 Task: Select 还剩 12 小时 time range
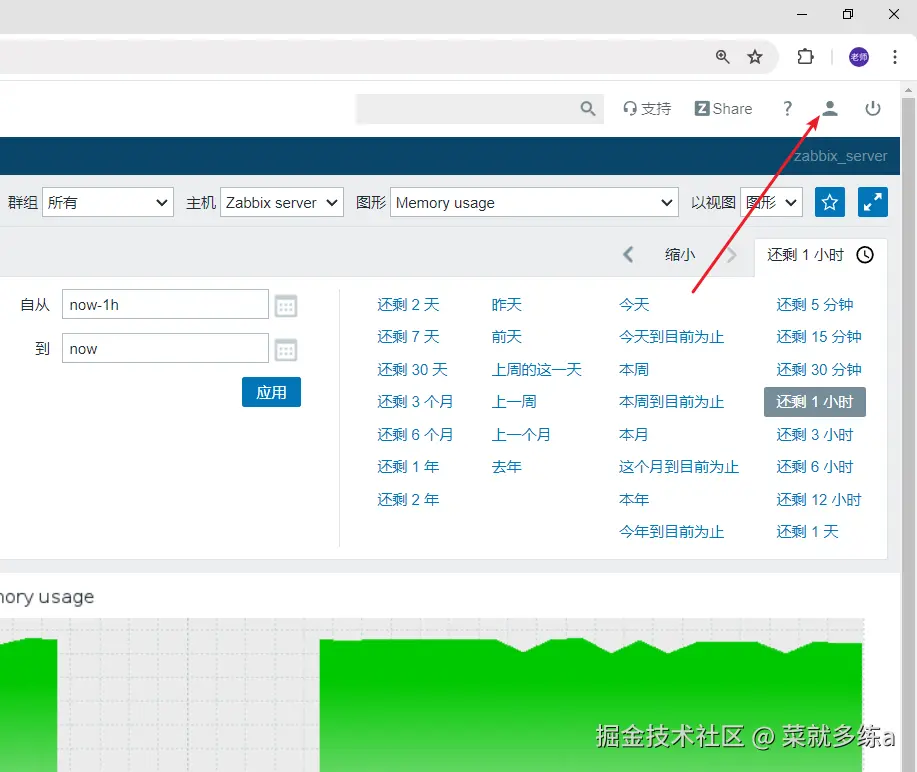pyautogui.click(x=819, y=499)
